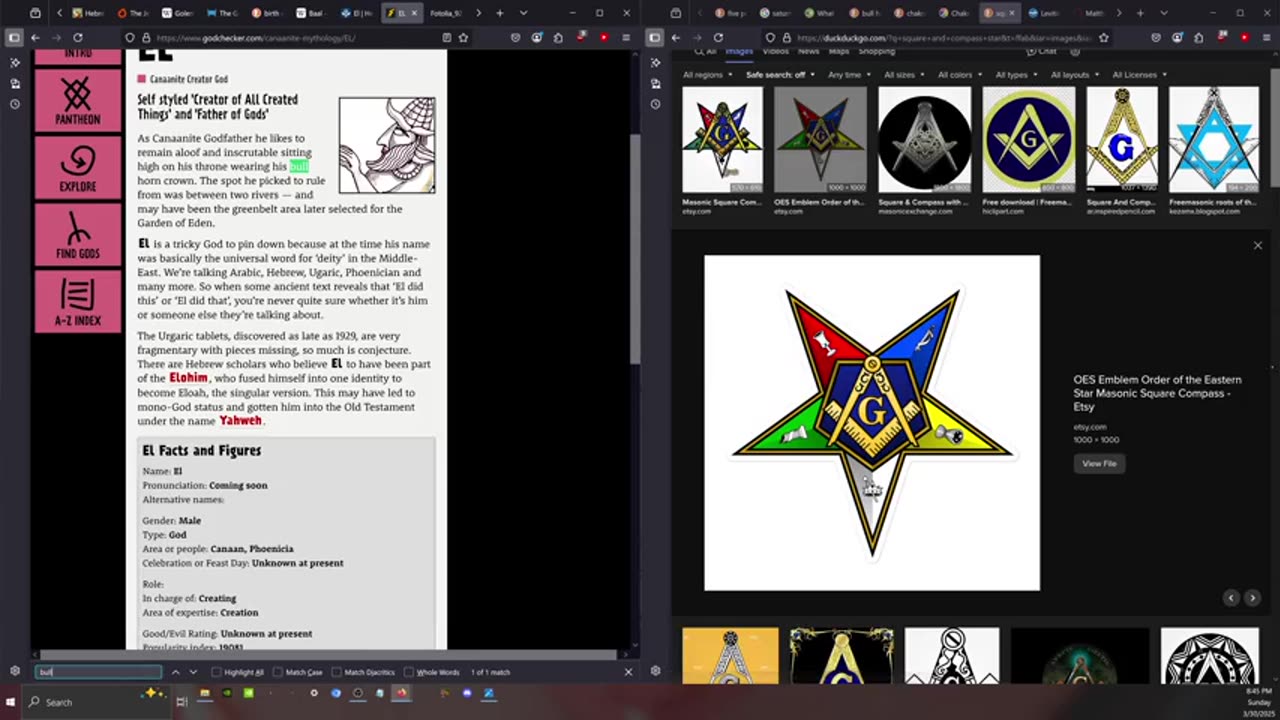Open etsy.com source link in image details

tap(1090, 427)
